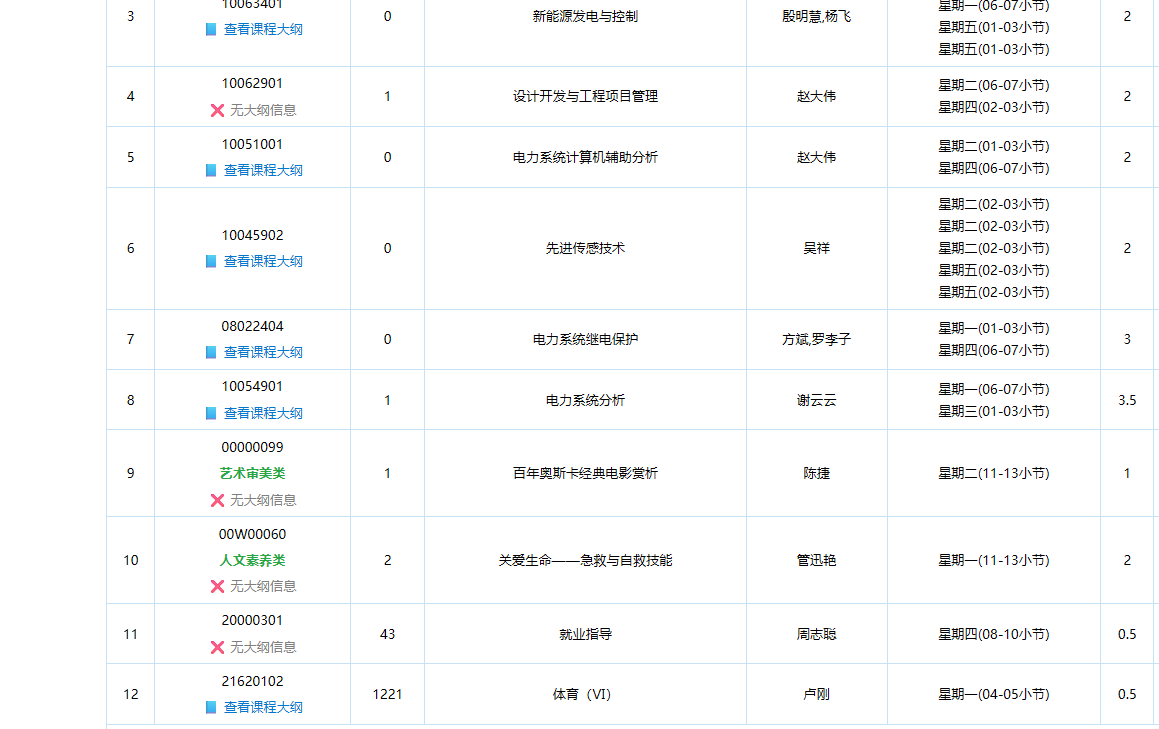Click the red X icon for 关爱生命——急救与自救技能

216,586
